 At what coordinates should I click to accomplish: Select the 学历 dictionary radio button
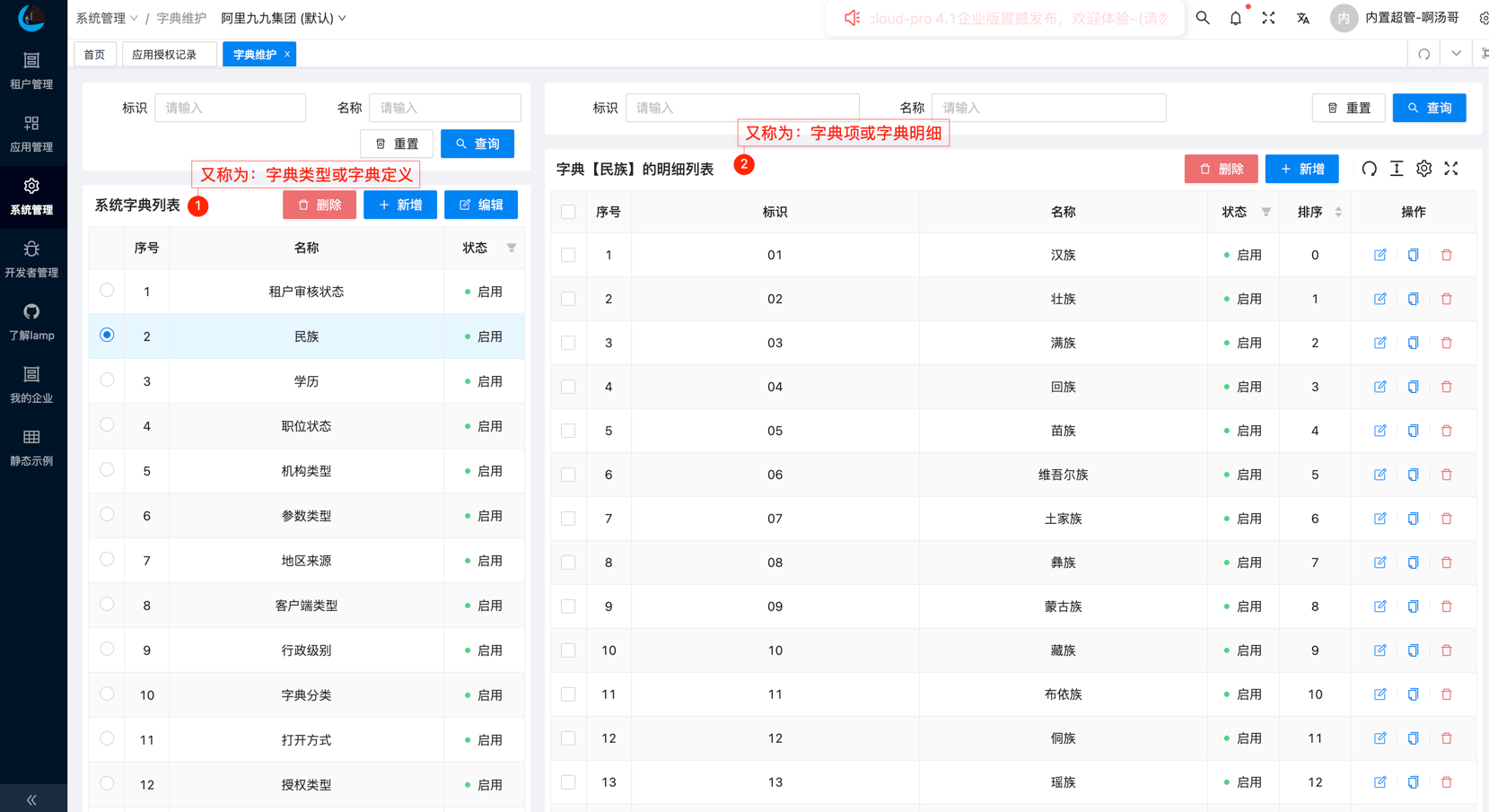(x=107, y=380)
